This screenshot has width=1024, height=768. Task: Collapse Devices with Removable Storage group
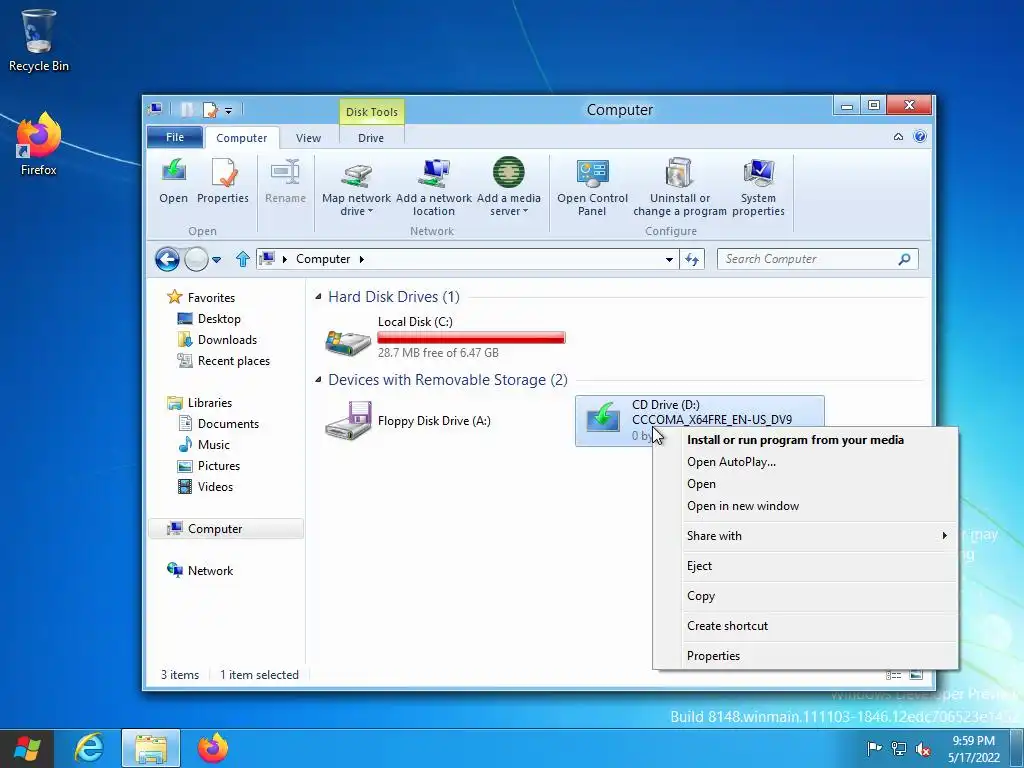[318, 379]
